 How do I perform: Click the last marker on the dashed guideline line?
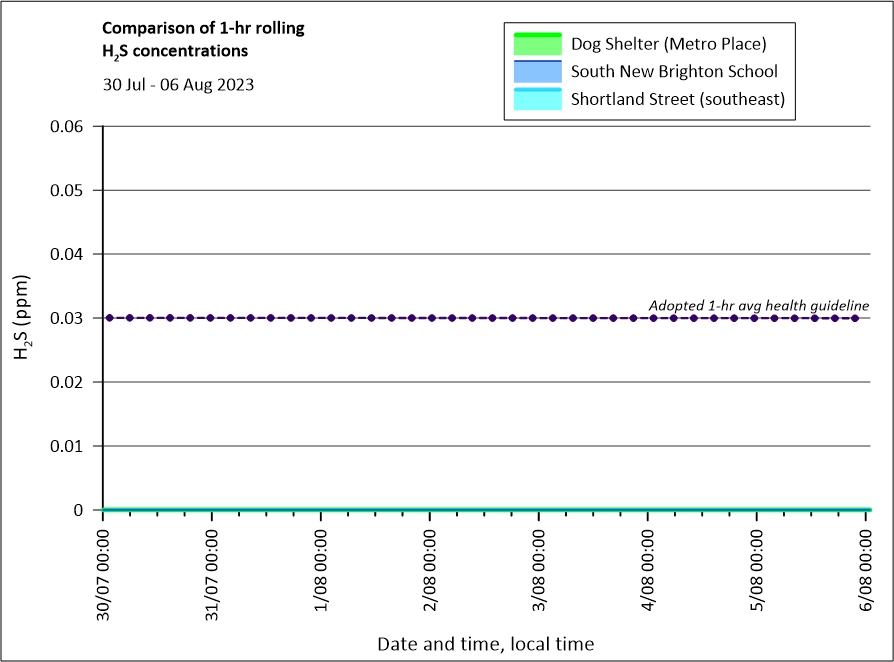click(855, 318)
